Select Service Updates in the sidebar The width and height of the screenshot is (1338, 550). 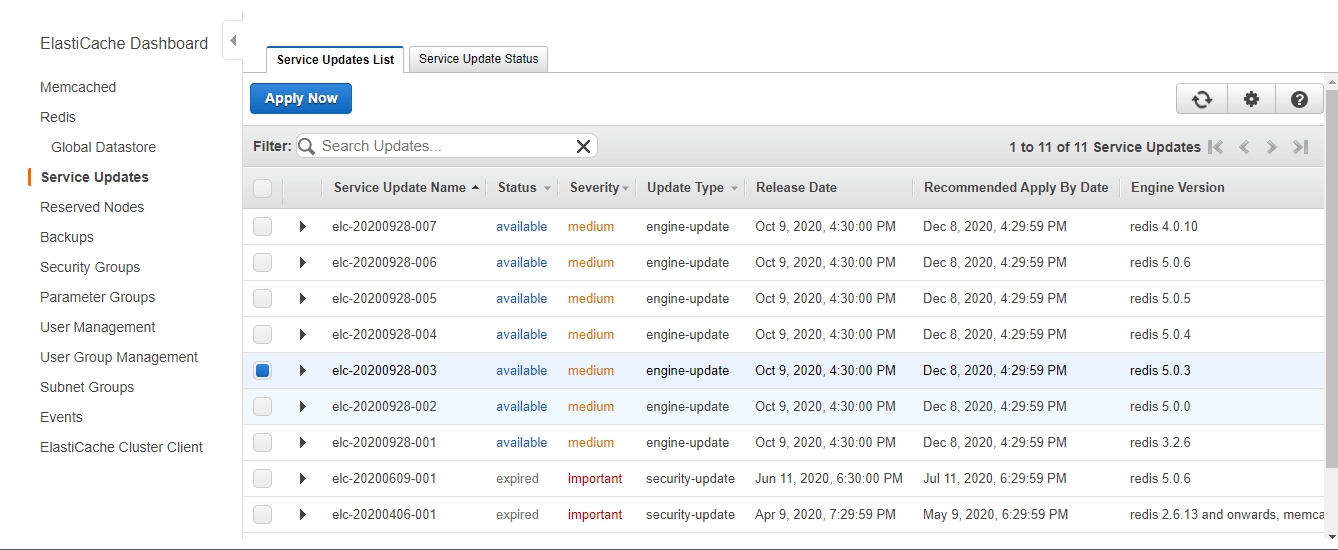click(95, 177)
